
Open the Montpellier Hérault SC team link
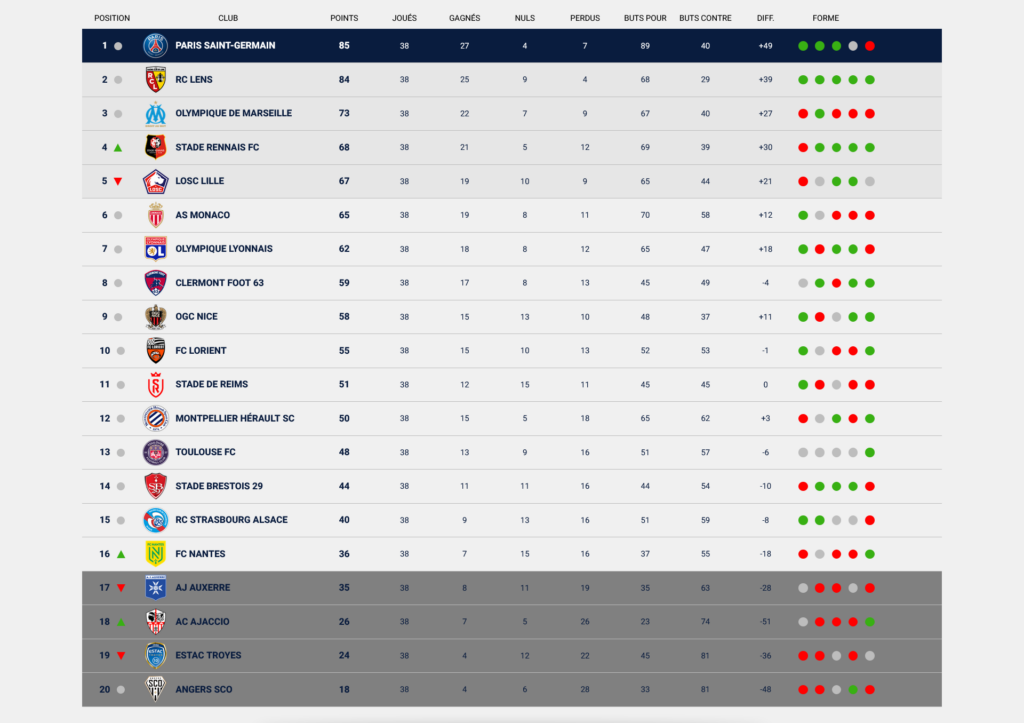click(234, 419)
